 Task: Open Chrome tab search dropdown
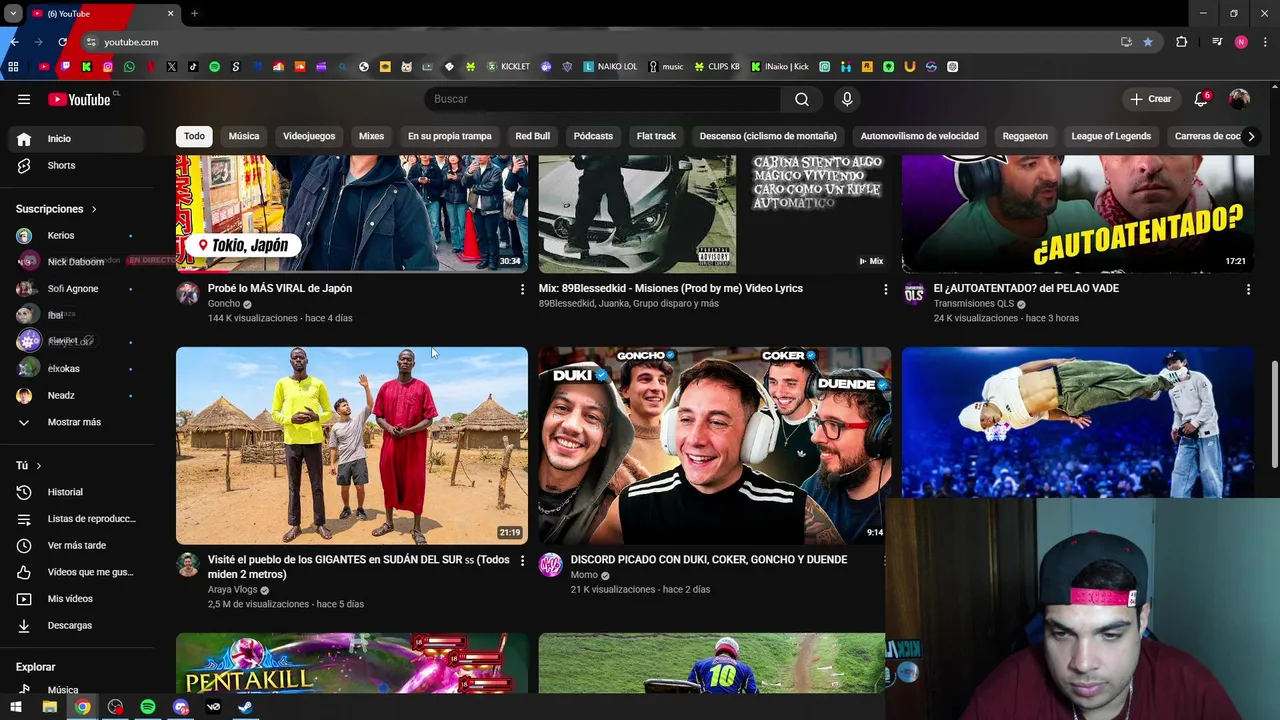(13, 13)
